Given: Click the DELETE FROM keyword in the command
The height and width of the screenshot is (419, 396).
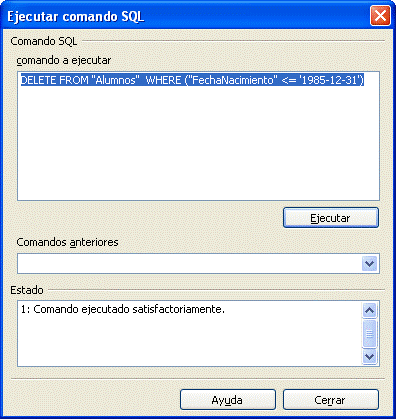Looking at the screenshot, I should coord(55,80).
